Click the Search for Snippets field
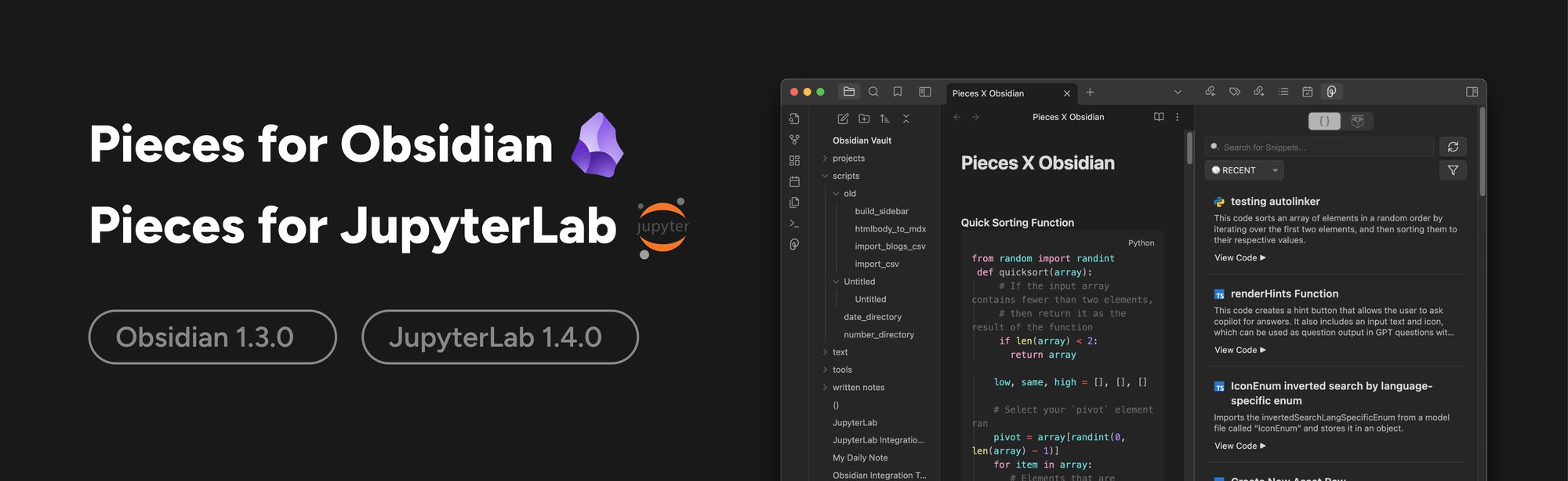Screen dimensions: 1568x481 pos(1319,147)
